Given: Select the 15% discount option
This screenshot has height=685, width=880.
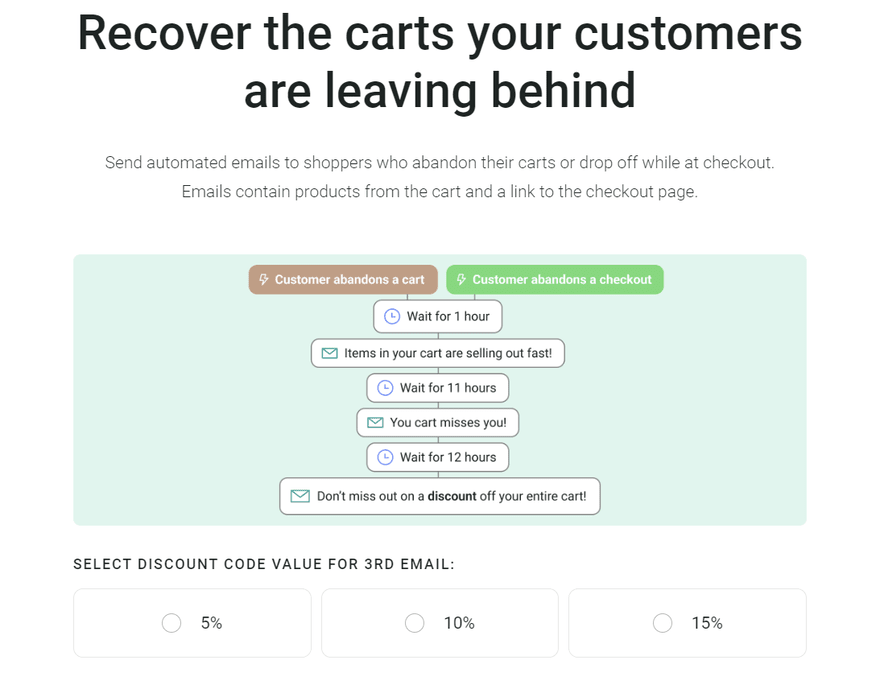Looking at the screenshot, I should click(x=662, y=623).
